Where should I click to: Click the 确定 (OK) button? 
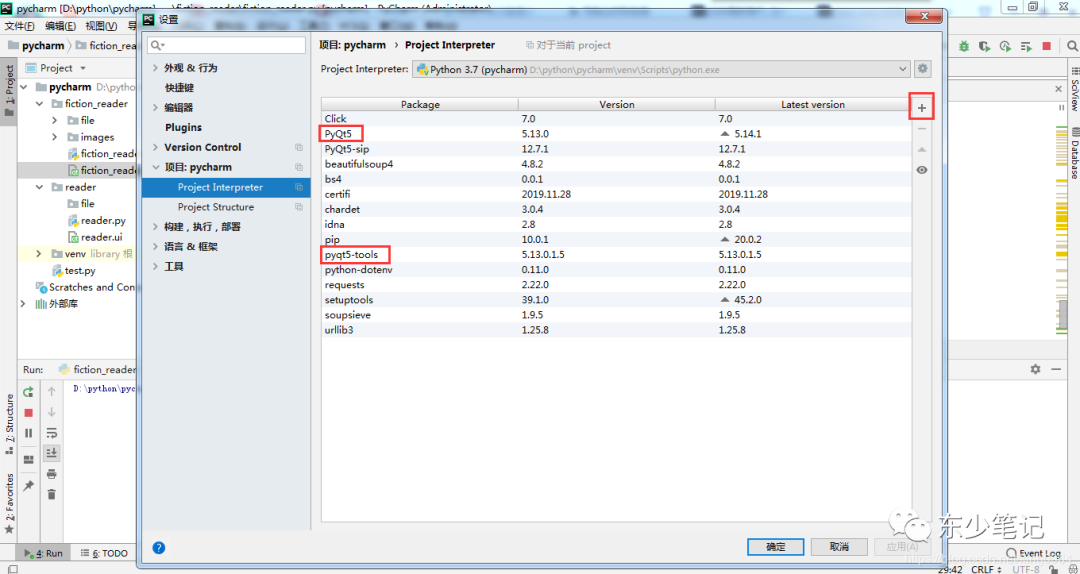(x=775, y=547)
